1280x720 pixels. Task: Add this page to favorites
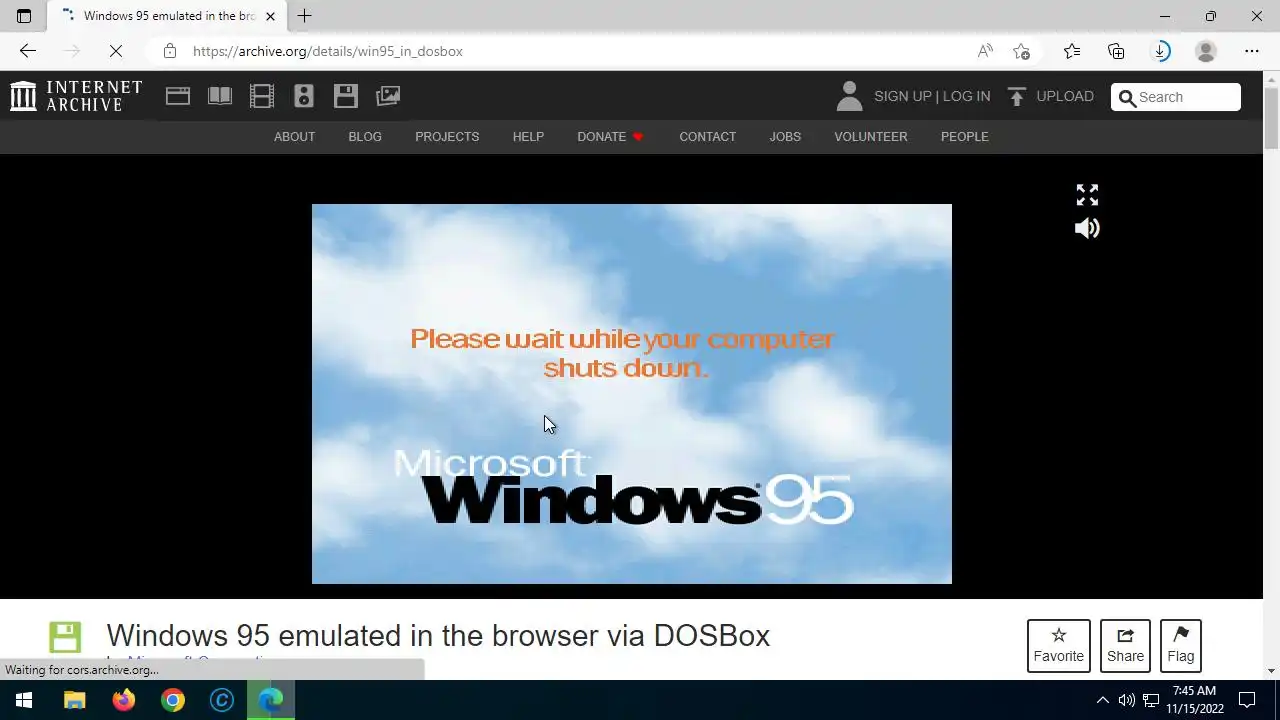point(1021,51)
